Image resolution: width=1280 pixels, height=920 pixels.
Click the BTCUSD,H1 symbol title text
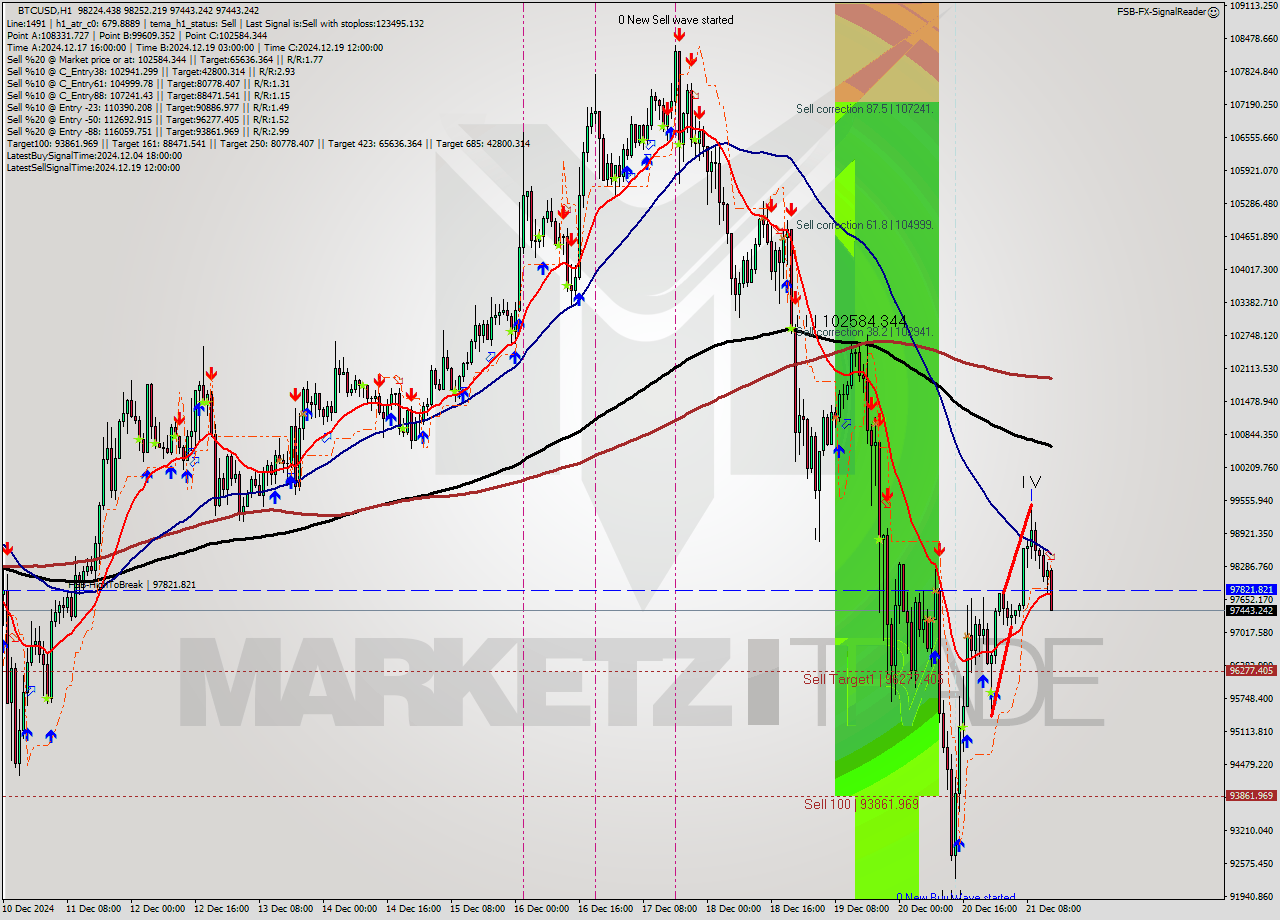46,10
